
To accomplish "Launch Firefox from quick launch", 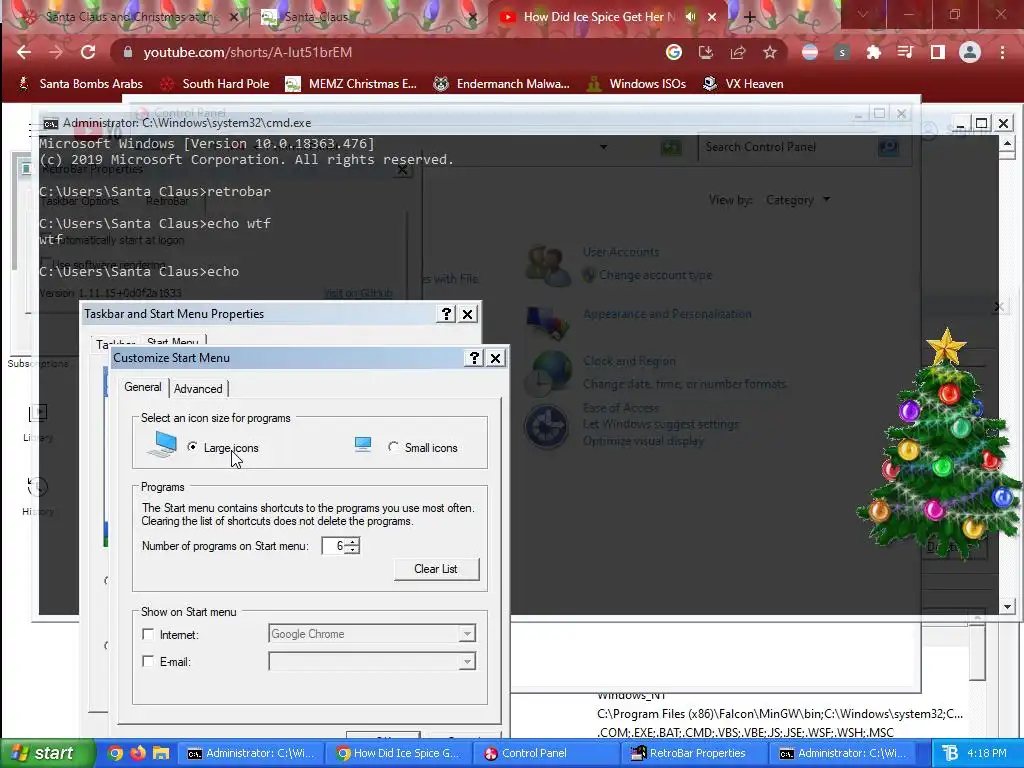I will coord(138,753).
